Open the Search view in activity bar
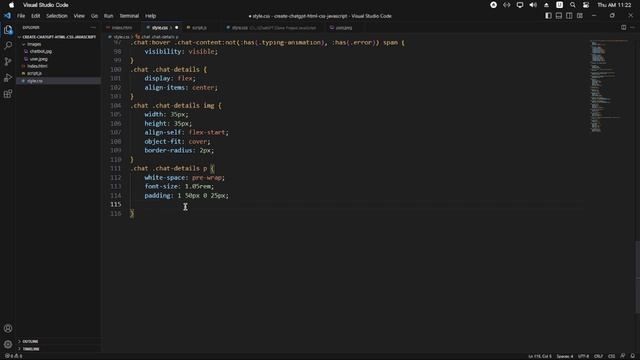Viewport: 640px width, 360px height. point(8,45)
